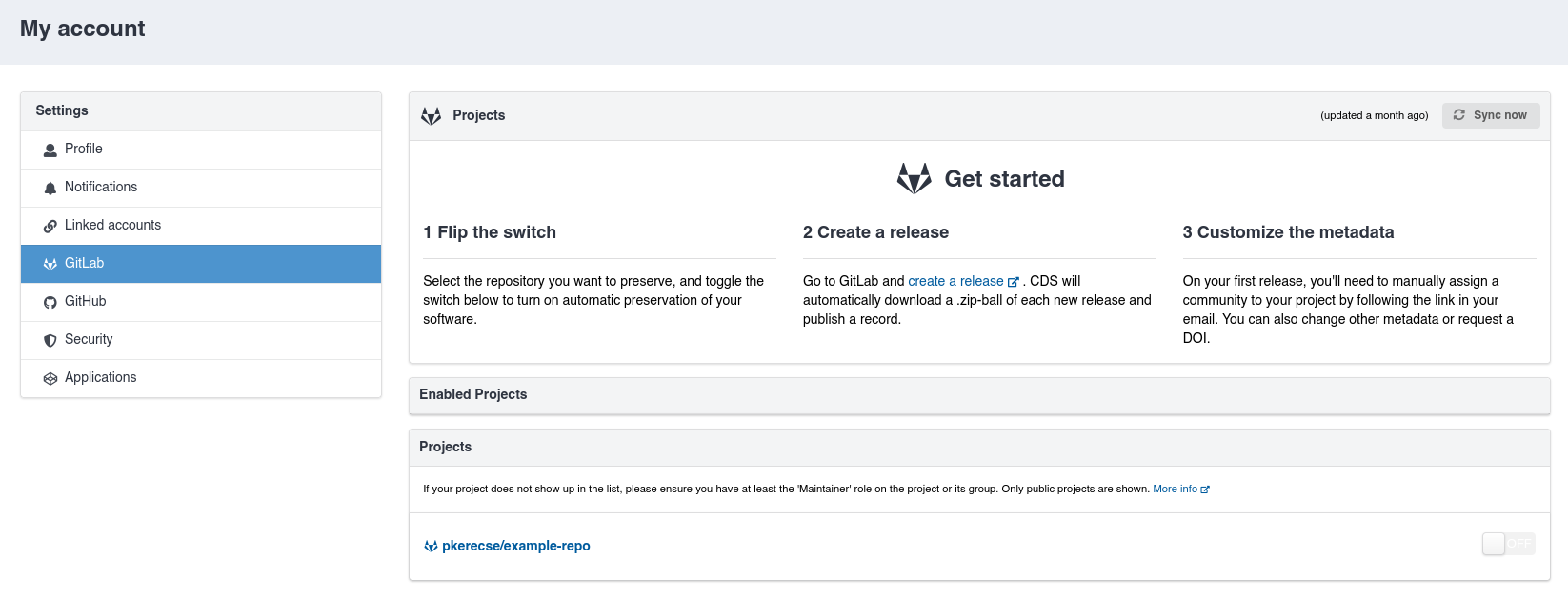Screen dimensions: 1568x600
Task: Click the GitLab fox icon in sidebar
Action: (50, 265)
